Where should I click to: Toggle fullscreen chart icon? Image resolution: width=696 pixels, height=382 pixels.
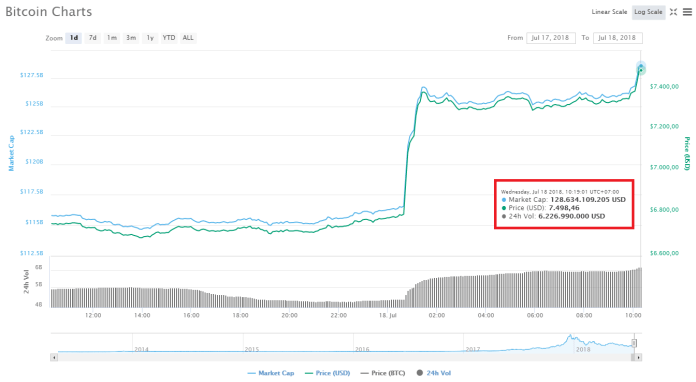click(x=673, y=12)
